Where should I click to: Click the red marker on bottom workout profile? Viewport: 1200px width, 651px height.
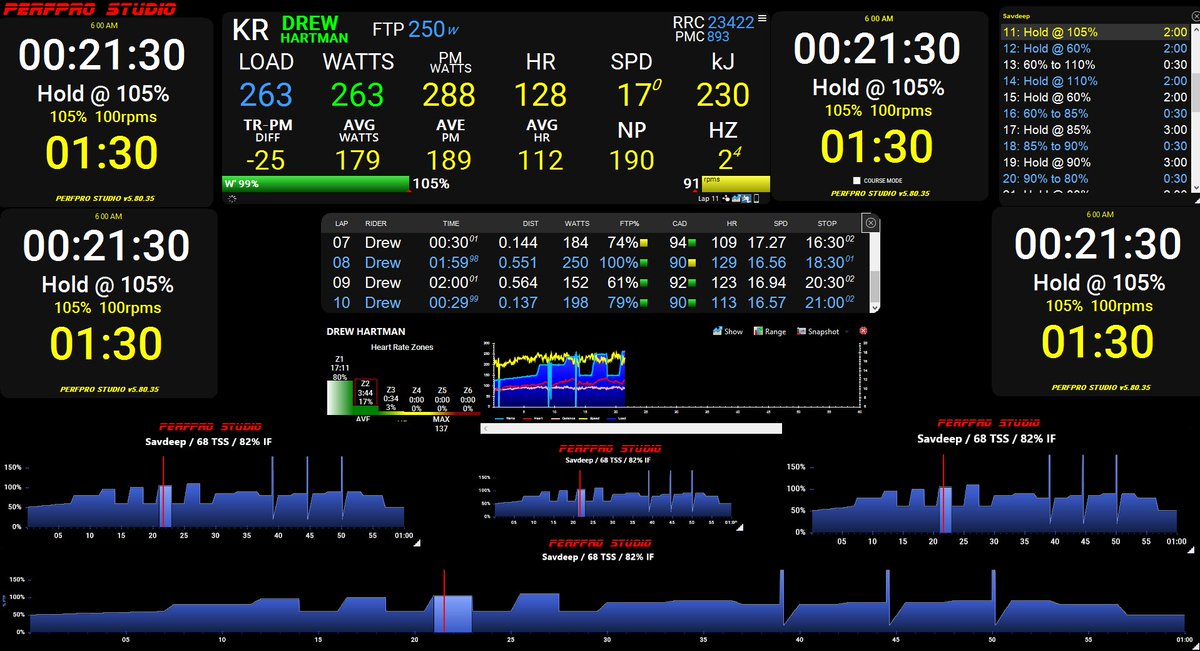(x=444, y=600)
